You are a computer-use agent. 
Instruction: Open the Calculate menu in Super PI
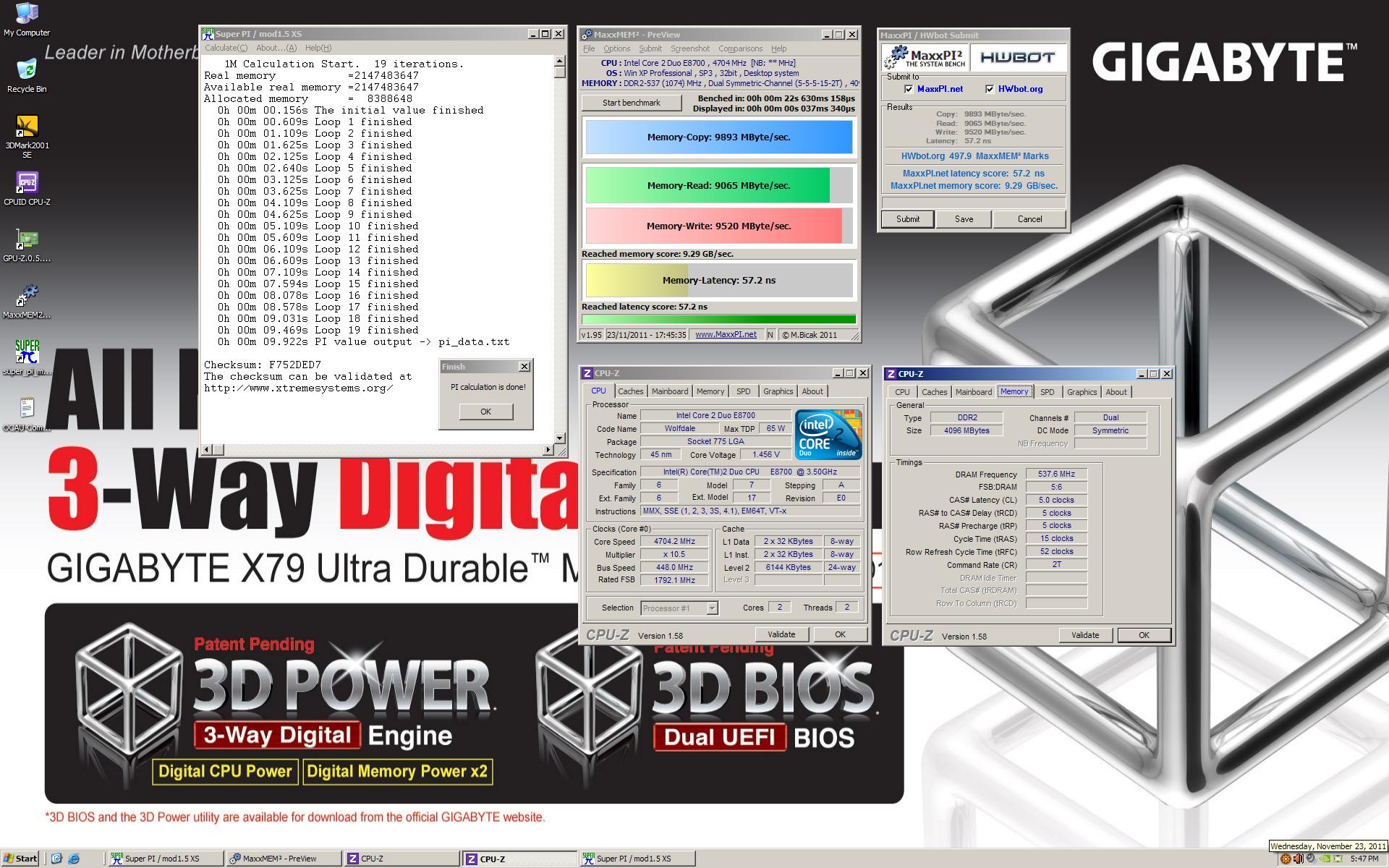point(226,48)
